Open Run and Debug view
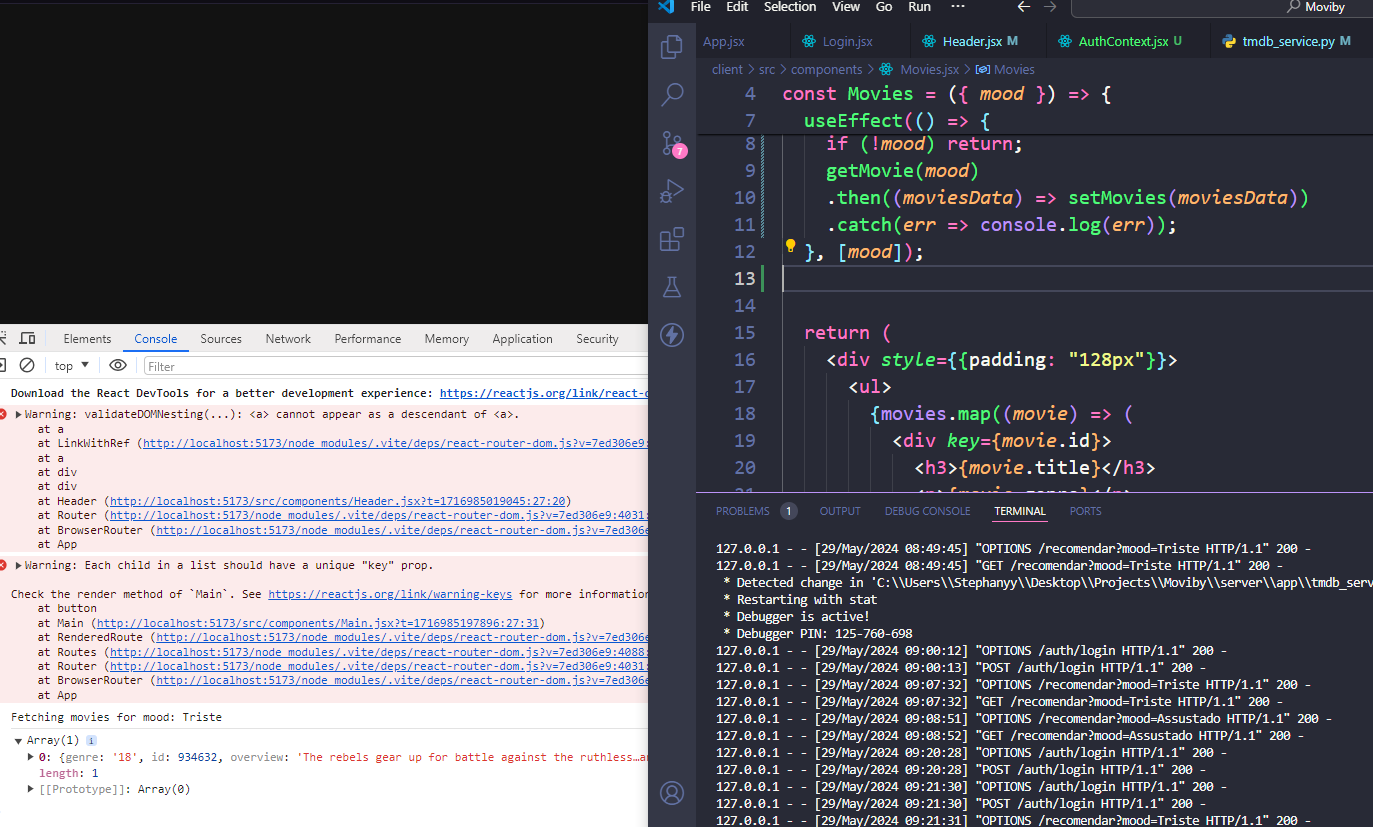Viewport: 1373px width, 827px height. (x=672, y=191)
